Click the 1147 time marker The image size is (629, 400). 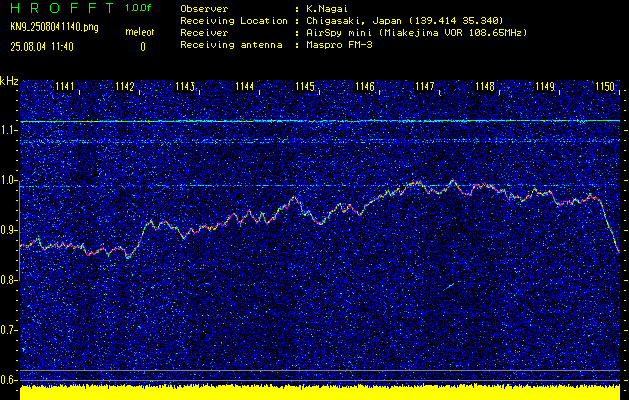(x=425, y=86)
